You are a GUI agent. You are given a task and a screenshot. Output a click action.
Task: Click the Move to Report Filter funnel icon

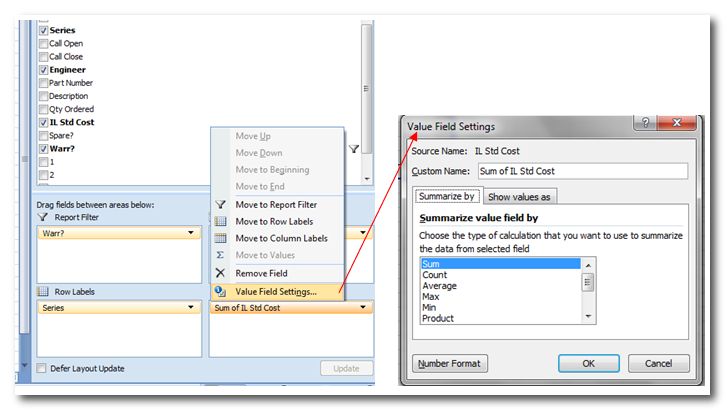(x=221, y=204)
